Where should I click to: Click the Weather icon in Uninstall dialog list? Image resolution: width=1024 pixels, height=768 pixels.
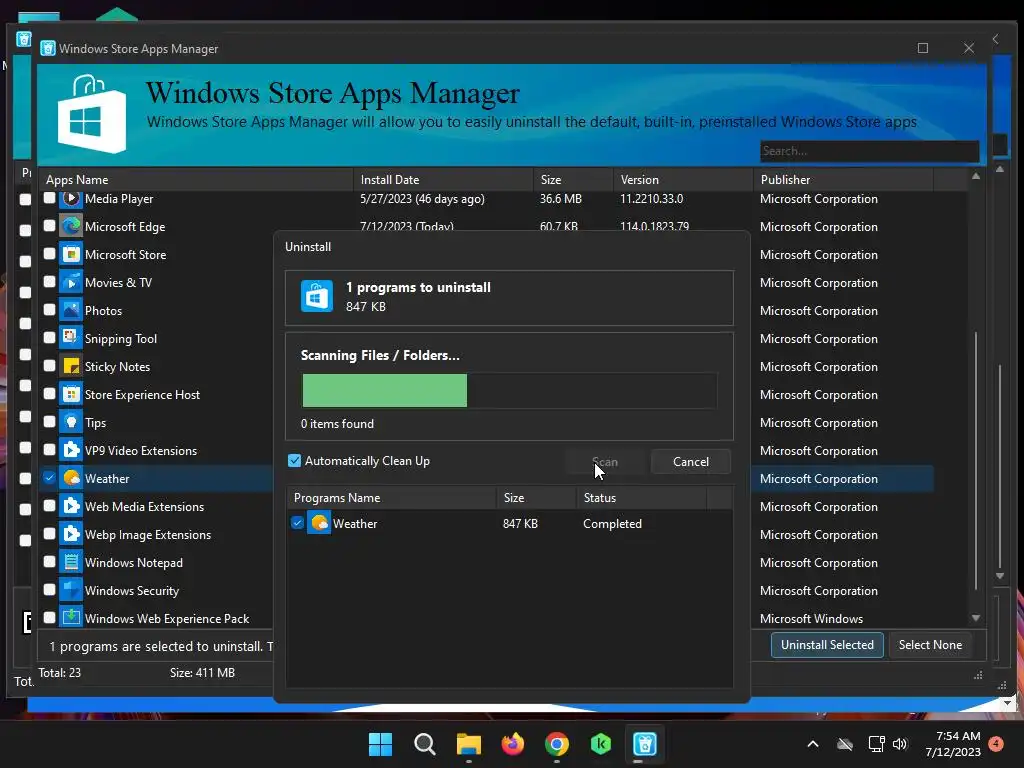tap(319, 523)
